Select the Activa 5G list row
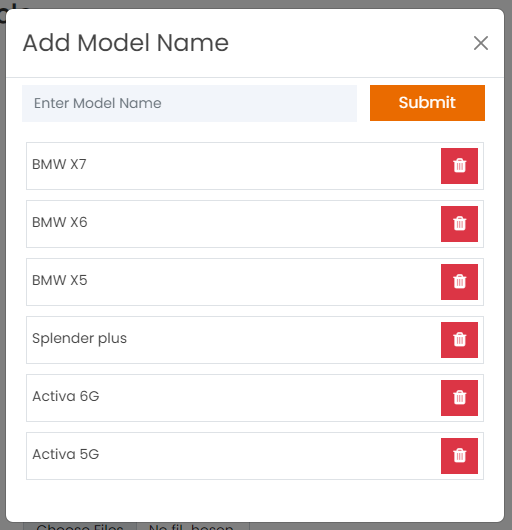Viewport: 512px width, 530px height. pyautogui.click(x=255, y=456)
